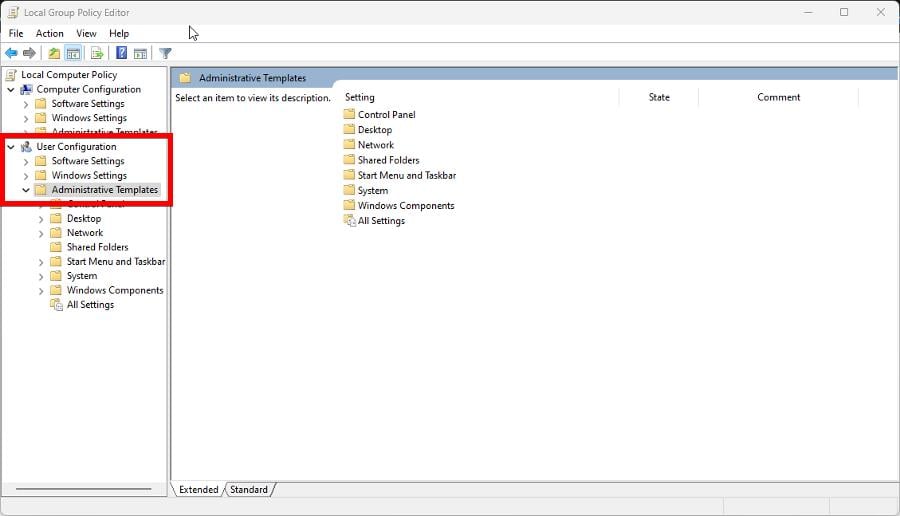900x516 pixels.
Task: Sort by the State column header
Action: tap(659, 98)
